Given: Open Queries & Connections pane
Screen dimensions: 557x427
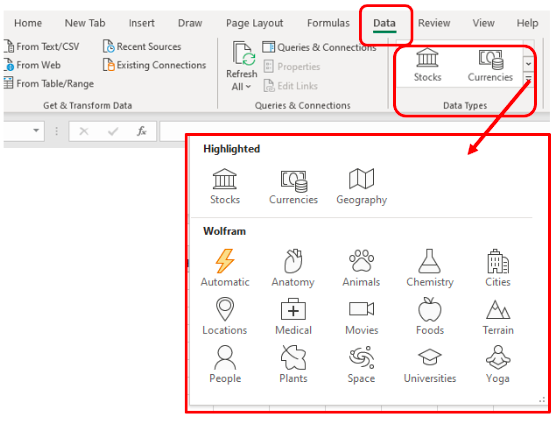Looking at the screenshot, I should click(319, 47).
